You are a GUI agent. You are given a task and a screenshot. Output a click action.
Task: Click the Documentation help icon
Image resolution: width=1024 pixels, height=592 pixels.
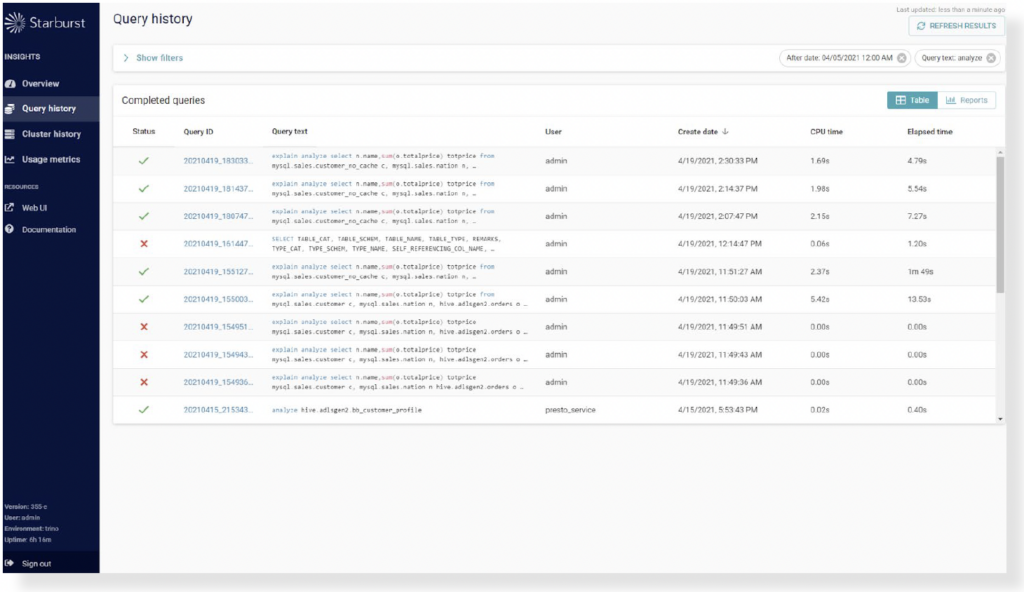[x=10, y=230]
